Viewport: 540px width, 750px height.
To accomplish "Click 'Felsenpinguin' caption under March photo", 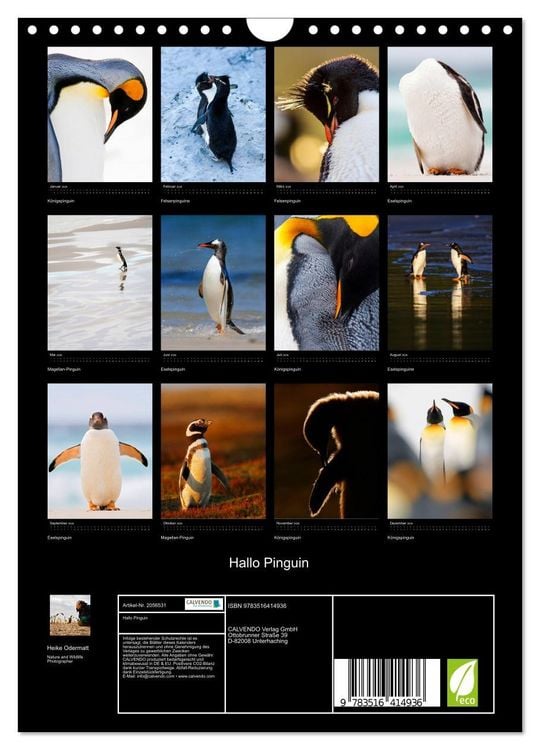I will pyautogui.click(x=288, y=201).
